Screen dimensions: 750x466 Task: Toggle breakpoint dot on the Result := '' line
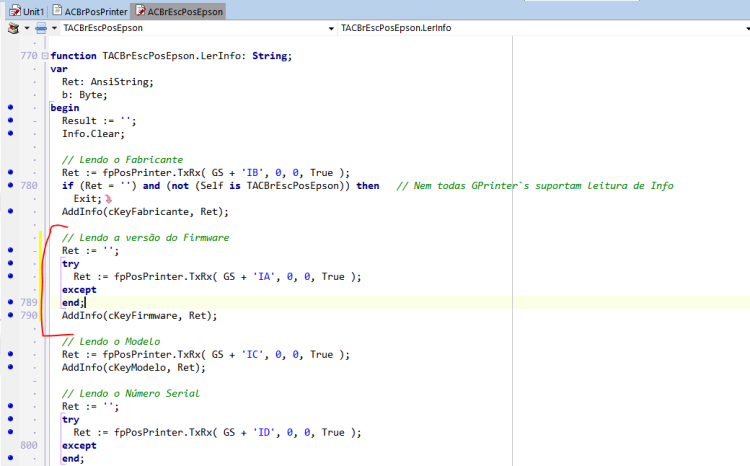coord(11,121)
